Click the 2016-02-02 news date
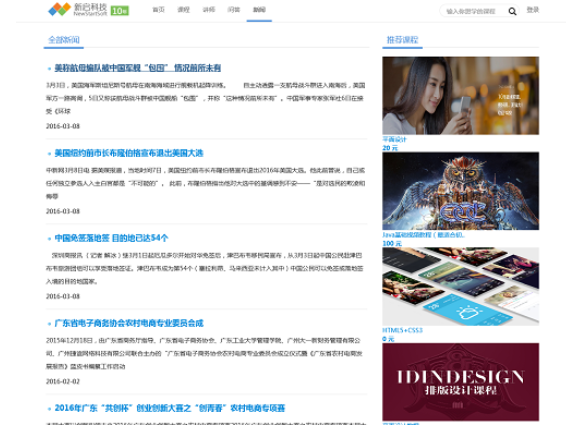566x430 pixels. pos(63,381)
